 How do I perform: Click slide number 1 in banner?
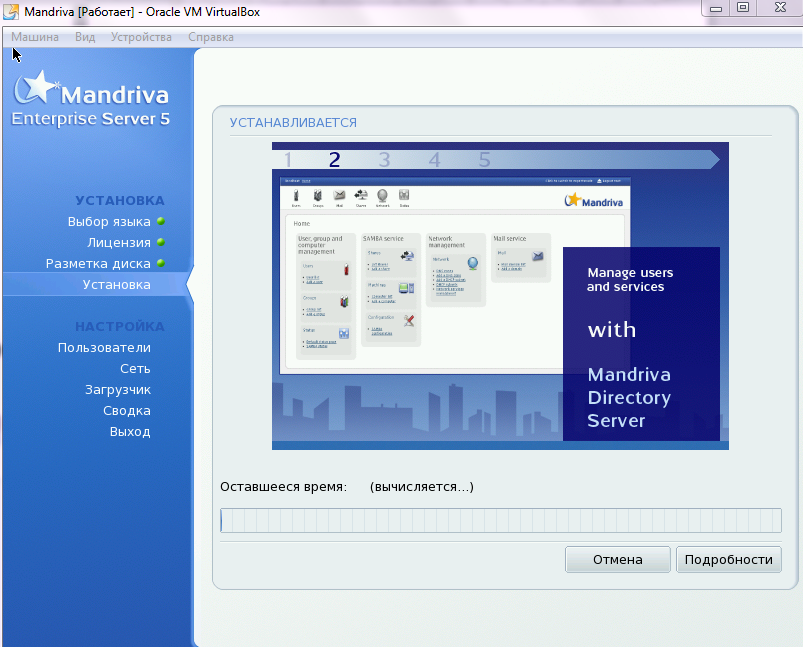click(288, 160)
